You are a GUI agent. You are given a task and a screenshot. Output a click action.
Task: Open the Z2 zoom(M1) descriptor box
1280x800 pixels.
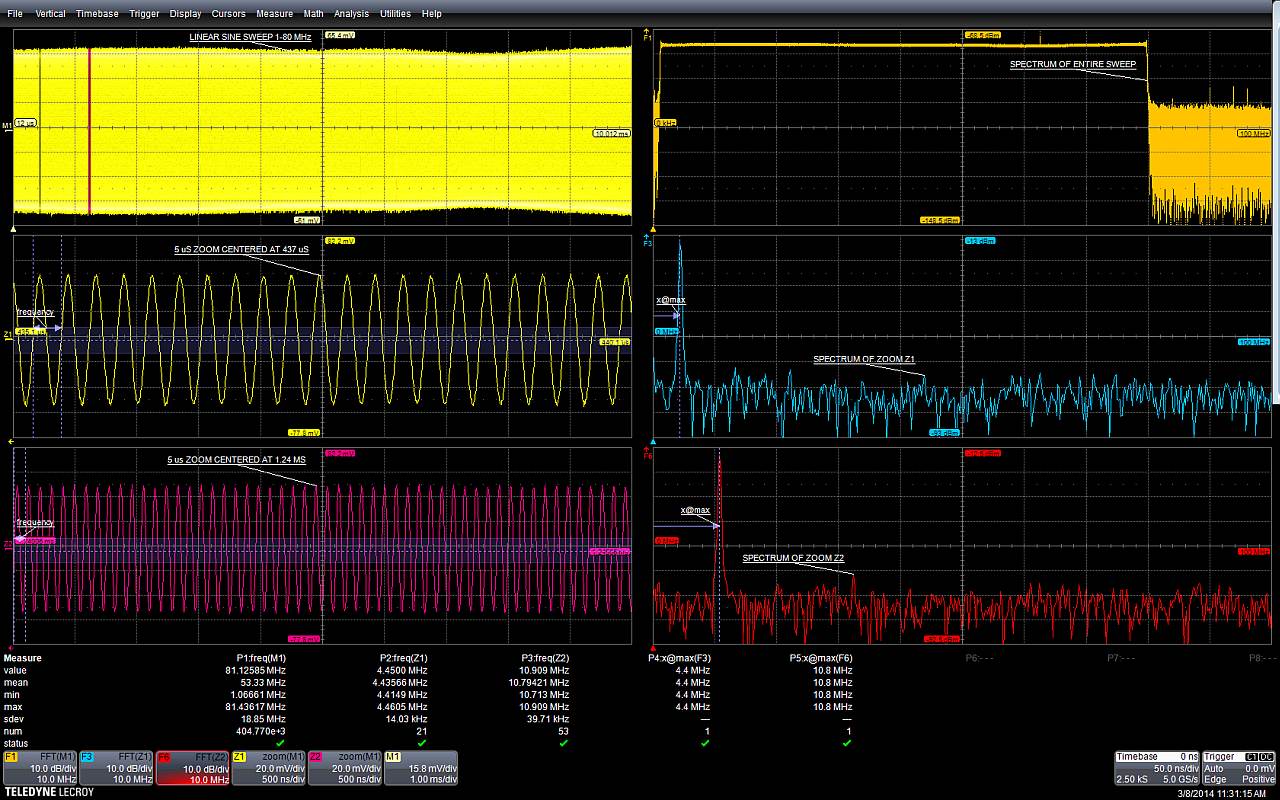[345, 768]
